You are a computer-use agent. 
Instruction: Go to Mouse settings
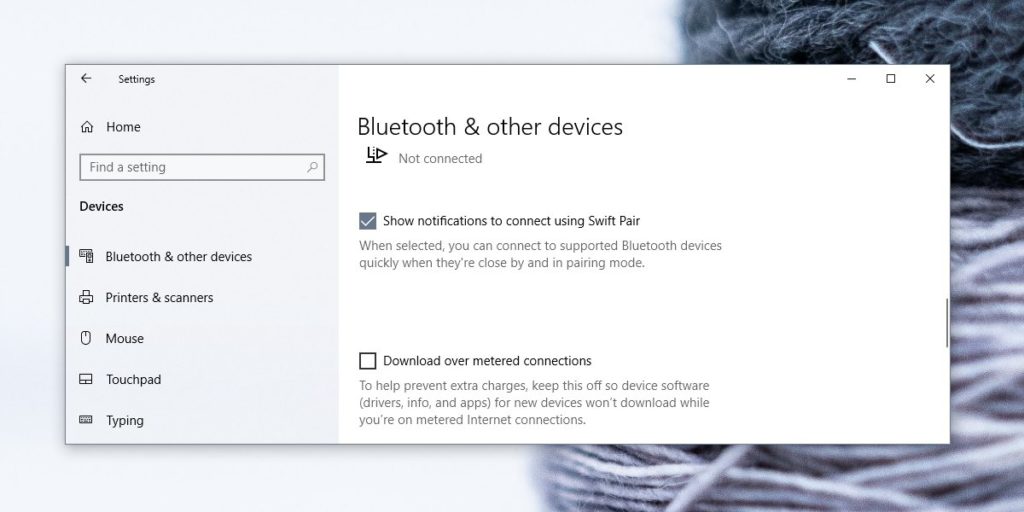[x=125, y=338]
